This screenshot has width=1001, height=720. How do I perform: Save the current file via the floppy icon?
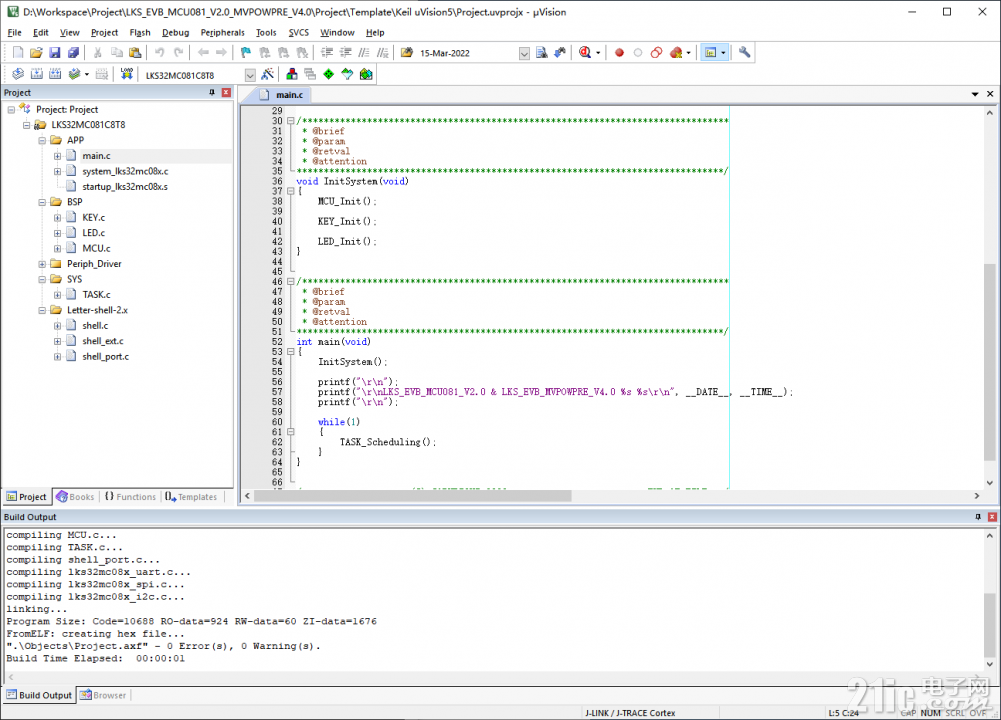point(55,53)
